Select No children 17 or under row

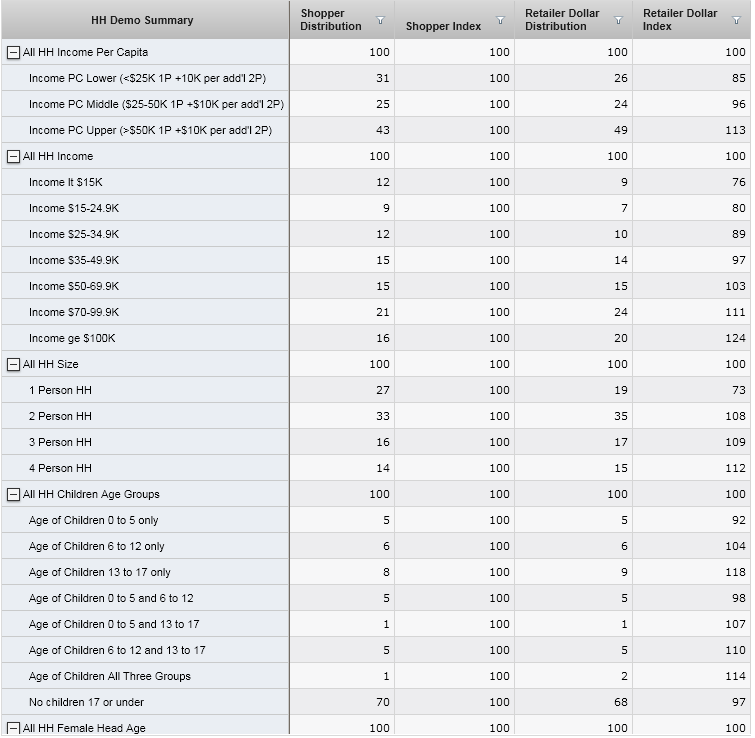(x=86, y=702)
